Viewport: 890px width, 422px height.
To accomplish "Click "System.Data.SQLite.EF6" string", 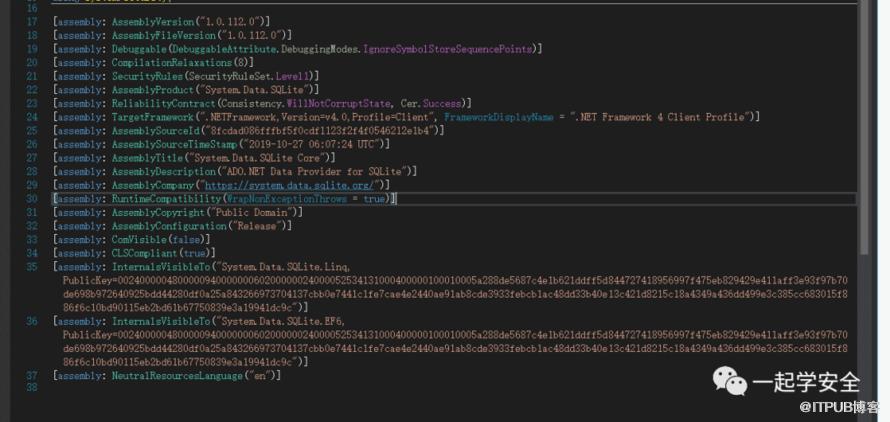I will [280, 321].
